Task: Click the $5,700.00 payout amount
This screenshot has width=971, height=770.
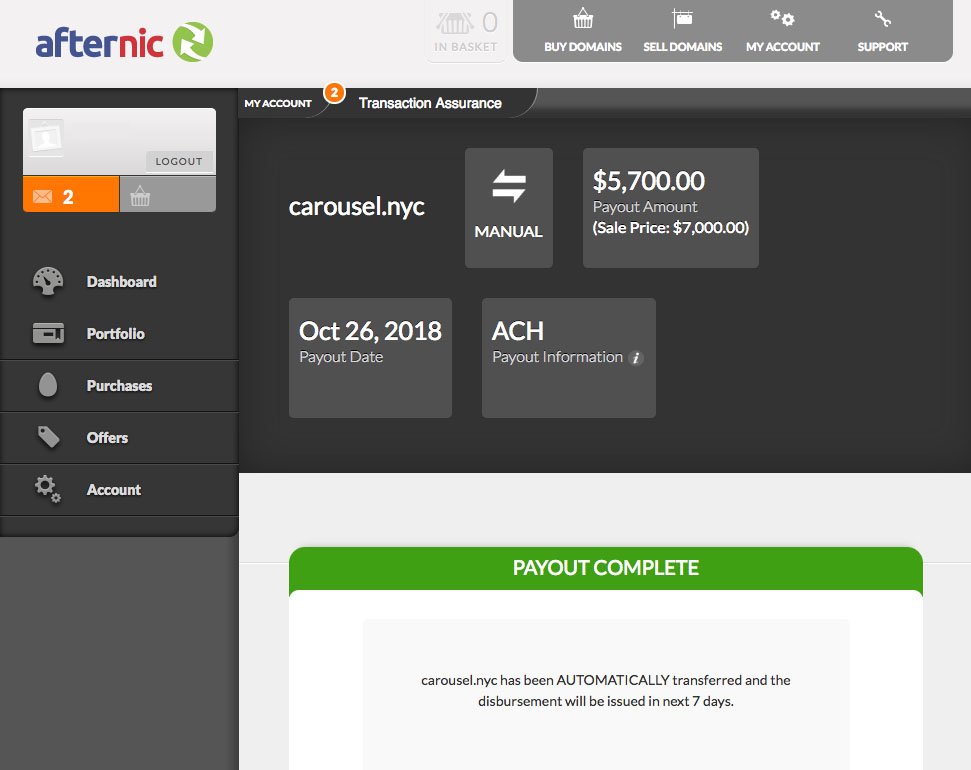Action: [648, 181]
